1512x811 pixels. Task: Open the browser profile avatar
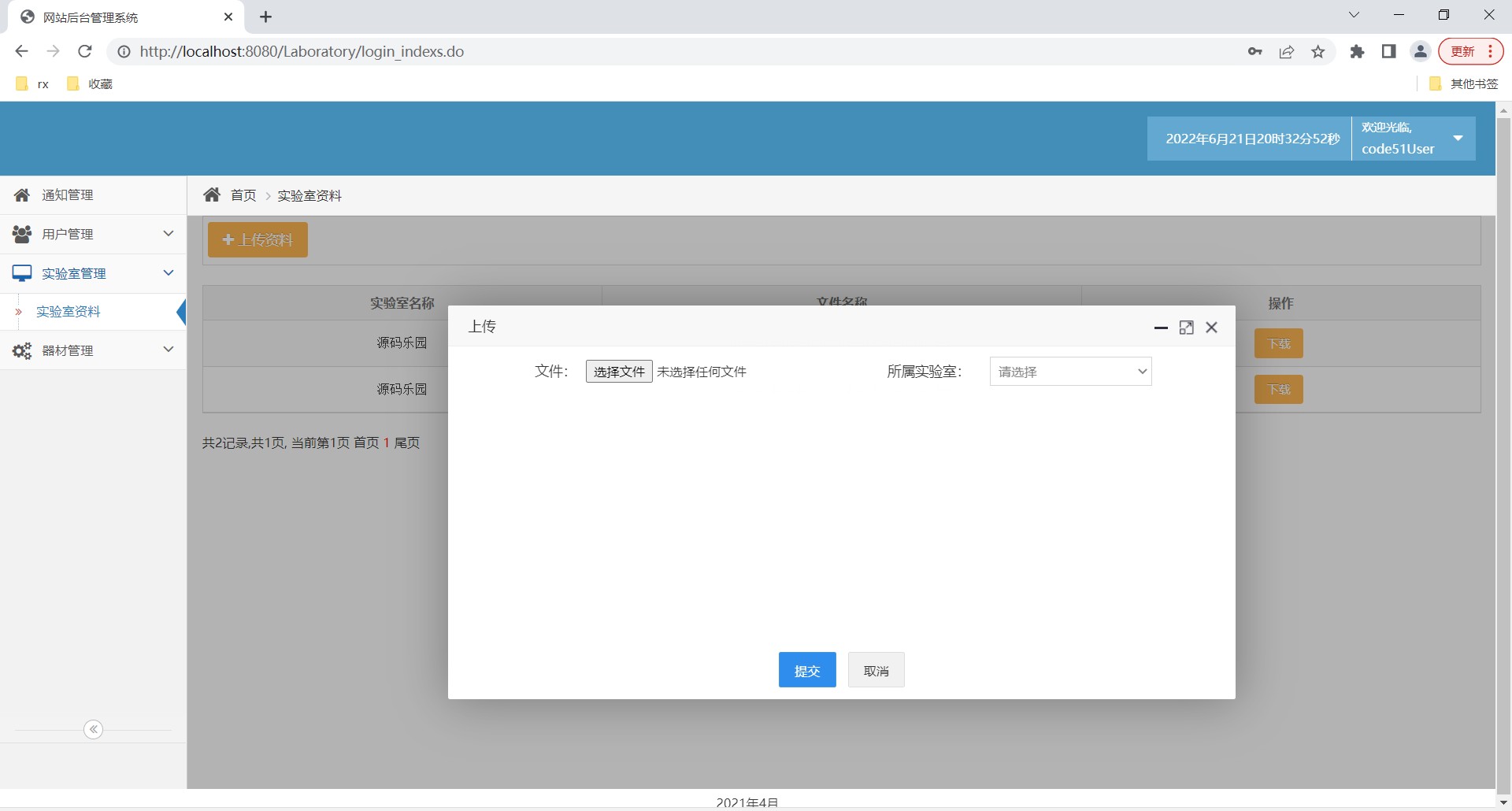(x=1421, y=51)
